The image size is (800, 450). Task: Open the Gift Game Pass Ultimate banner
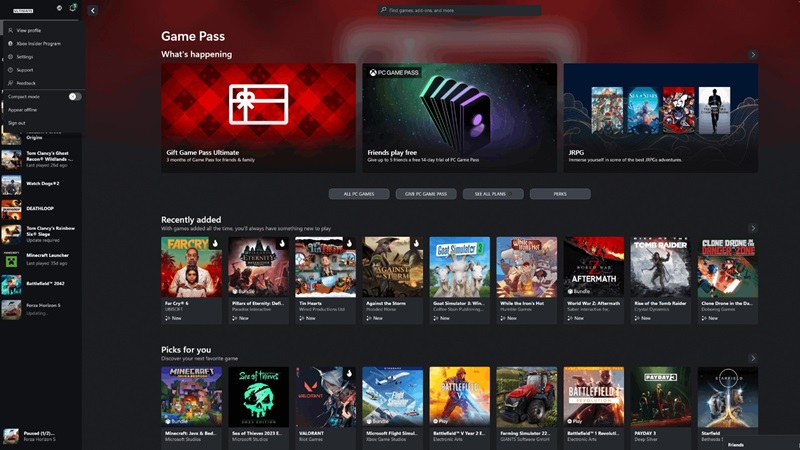point(259,118)
